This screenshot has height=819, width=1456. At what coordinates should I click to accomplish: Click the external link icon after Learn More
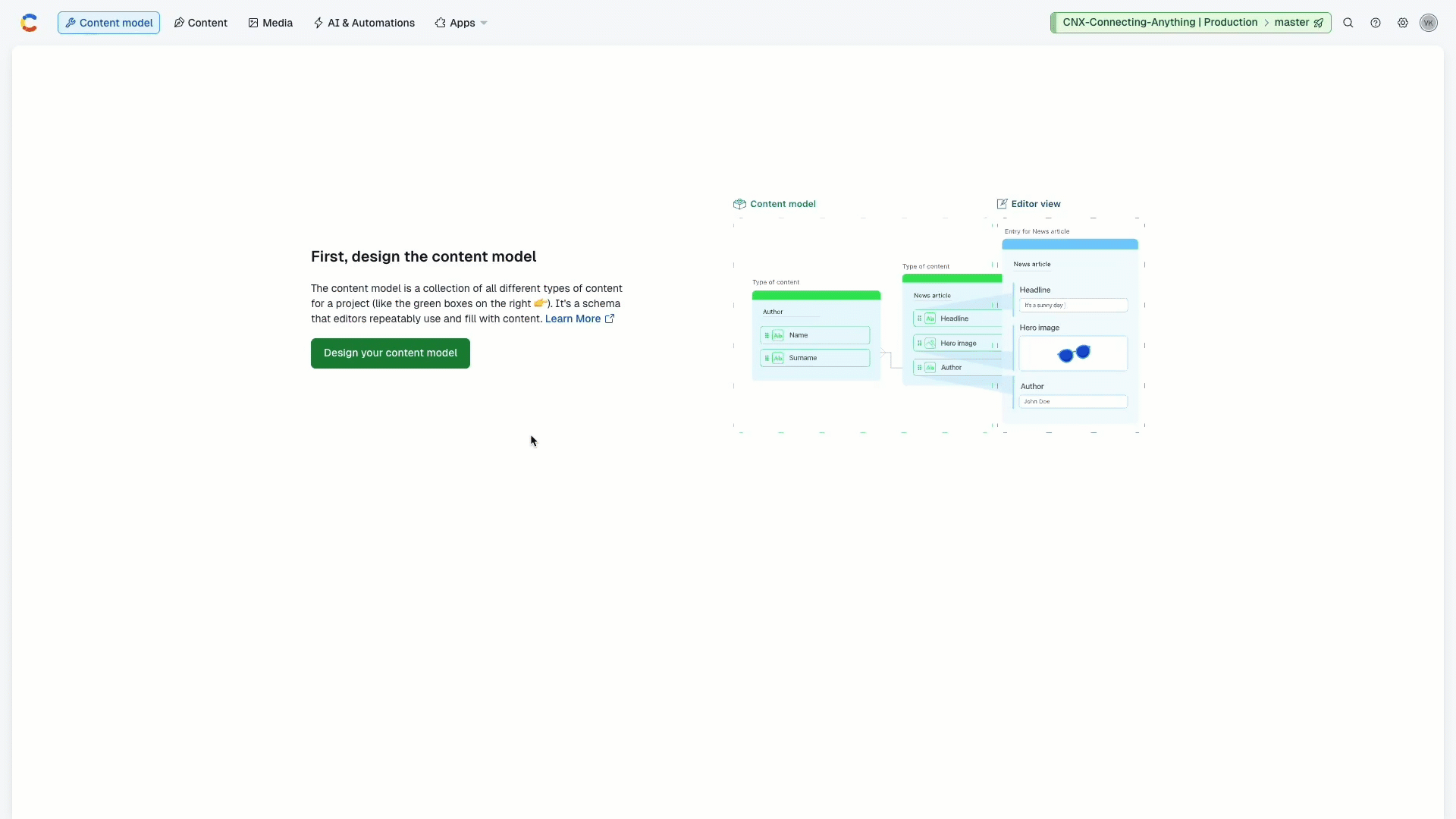coord(610,318)
